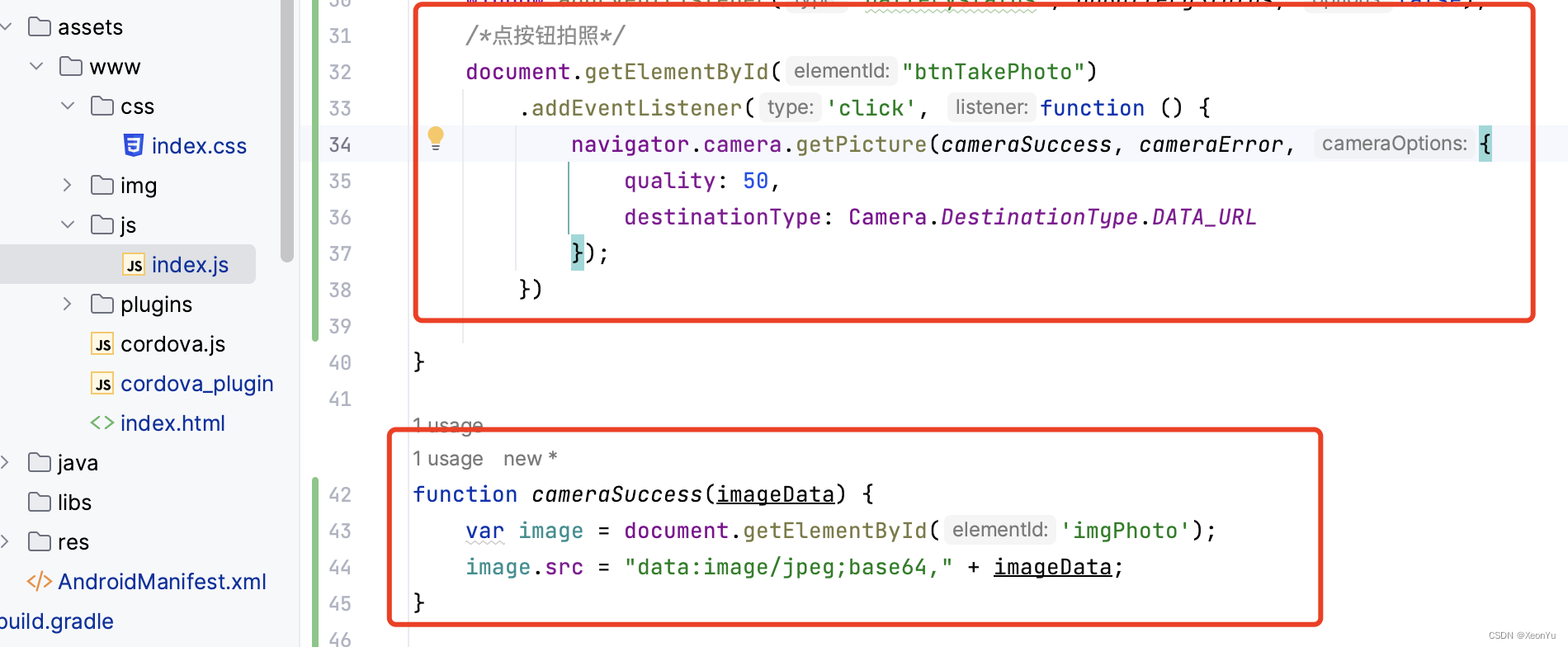The width and height of the screenshot is (1568, 647).
Task: Click the JS icon beside cordova.js
Action: pyautogui.click(x=102, y=343)
